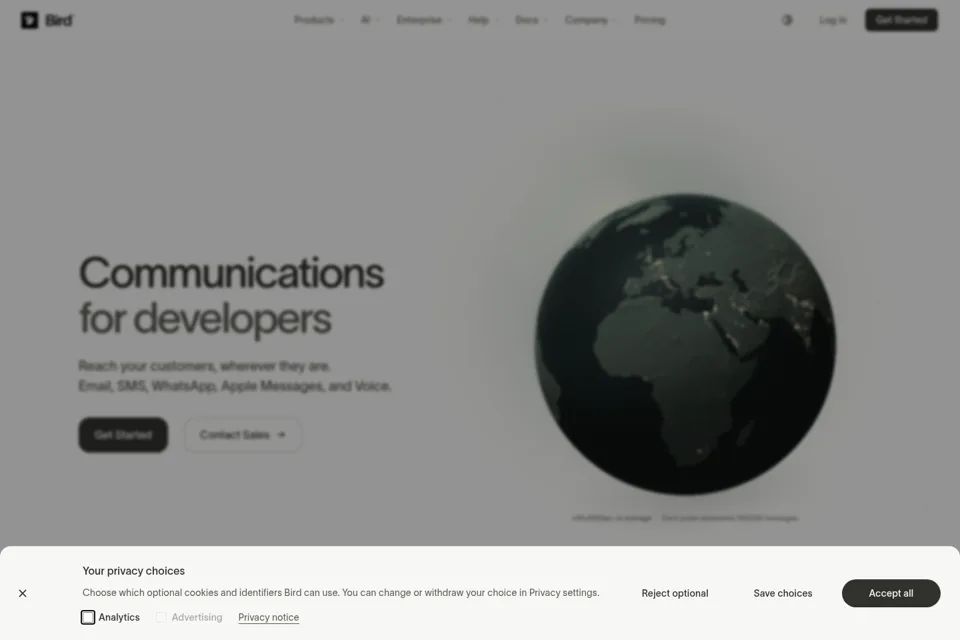
Task: Expand the Docs menu
Action: 531,20
